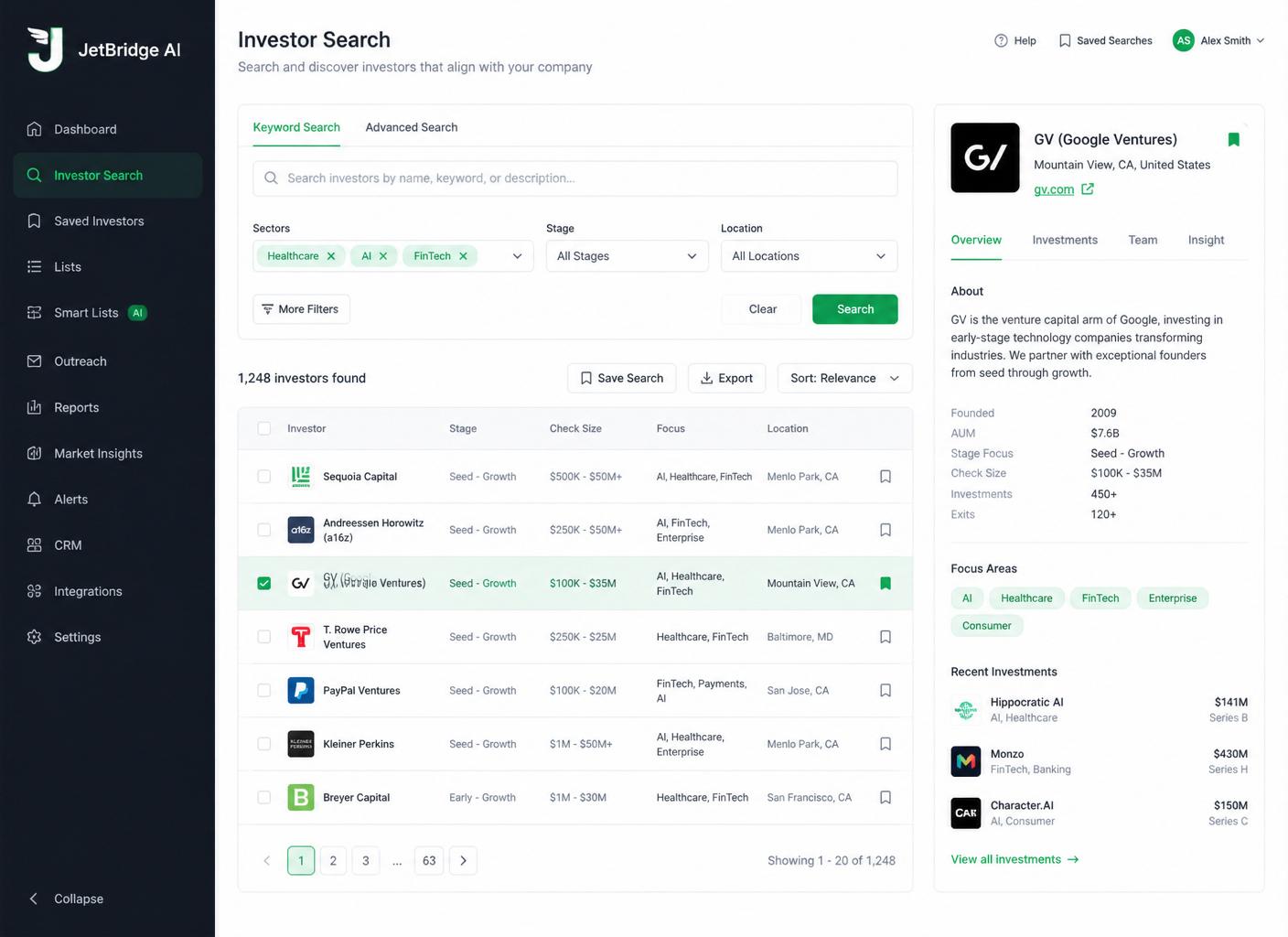Open Alex Smith account menu
Screen dimensions: 1288x937
tap(1218, 40)
